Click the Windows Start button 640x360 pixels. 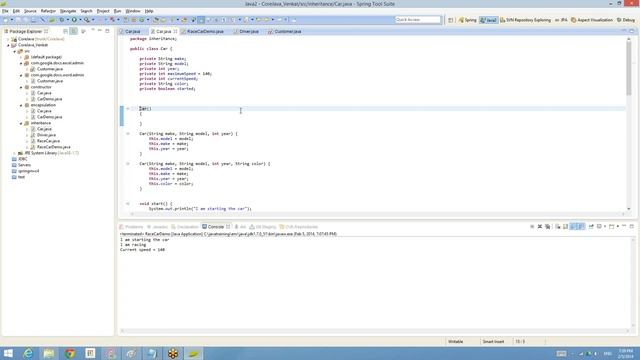(8, 353)
